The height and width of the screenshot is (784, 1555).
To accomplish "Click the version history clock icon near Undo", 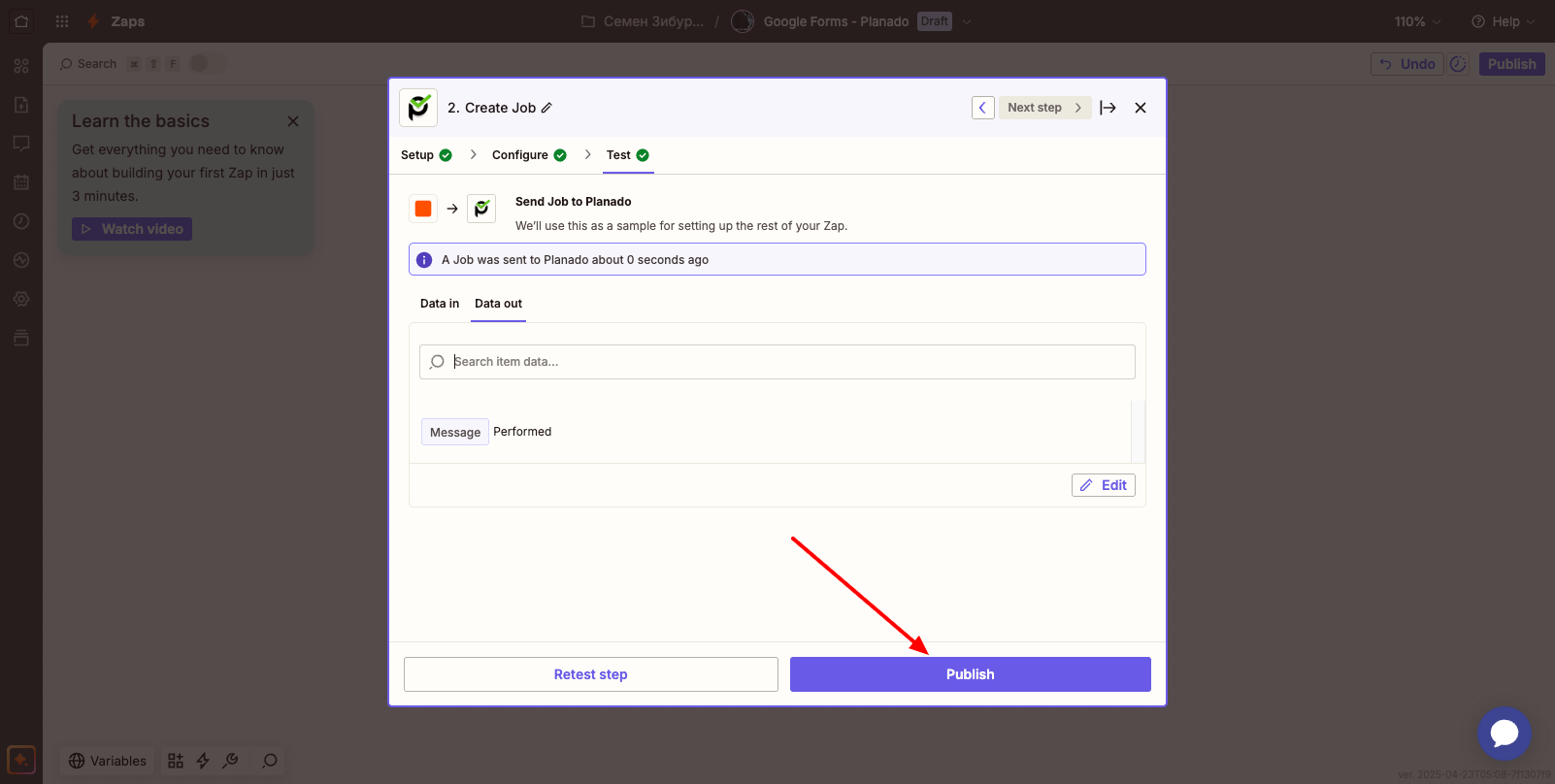I will pyautogui.click(x=1458, y=64).
